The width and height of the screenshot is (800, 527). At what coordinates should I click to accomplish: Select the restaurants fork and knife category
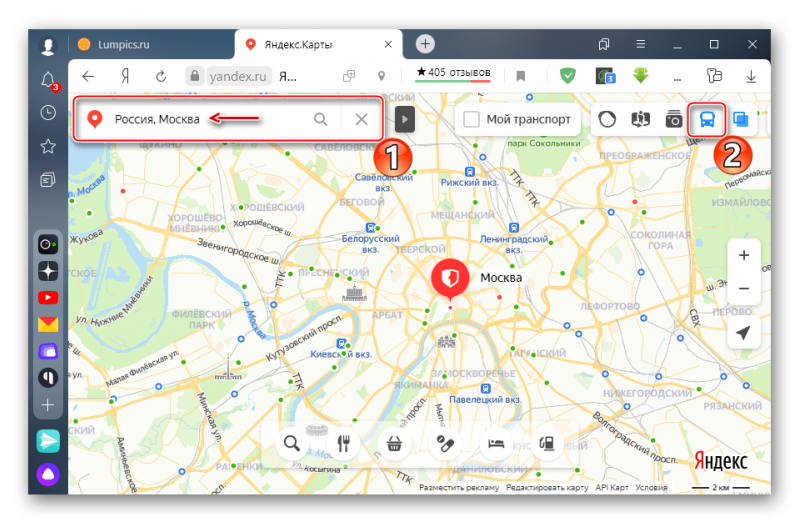(343, 443)
